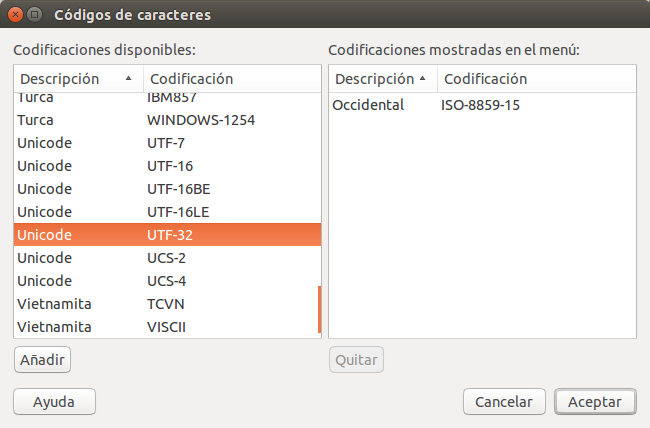Select the Unicode UTF-32 row
This screenshot has width=650, height=428.
point(166,235)
